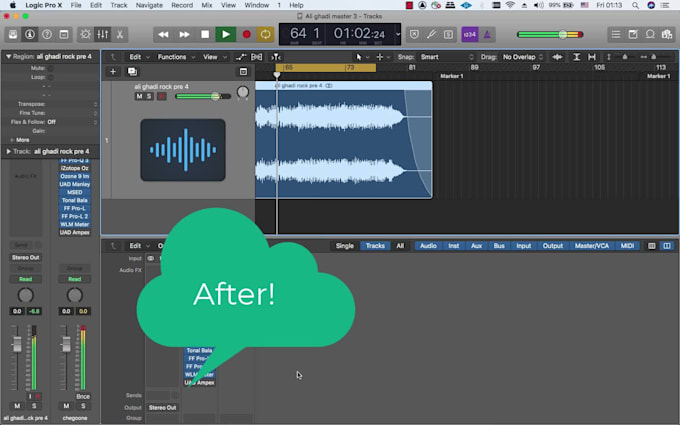
Task: Open the pointer Left-click Tool menu
Action: [x=362, y=57]
